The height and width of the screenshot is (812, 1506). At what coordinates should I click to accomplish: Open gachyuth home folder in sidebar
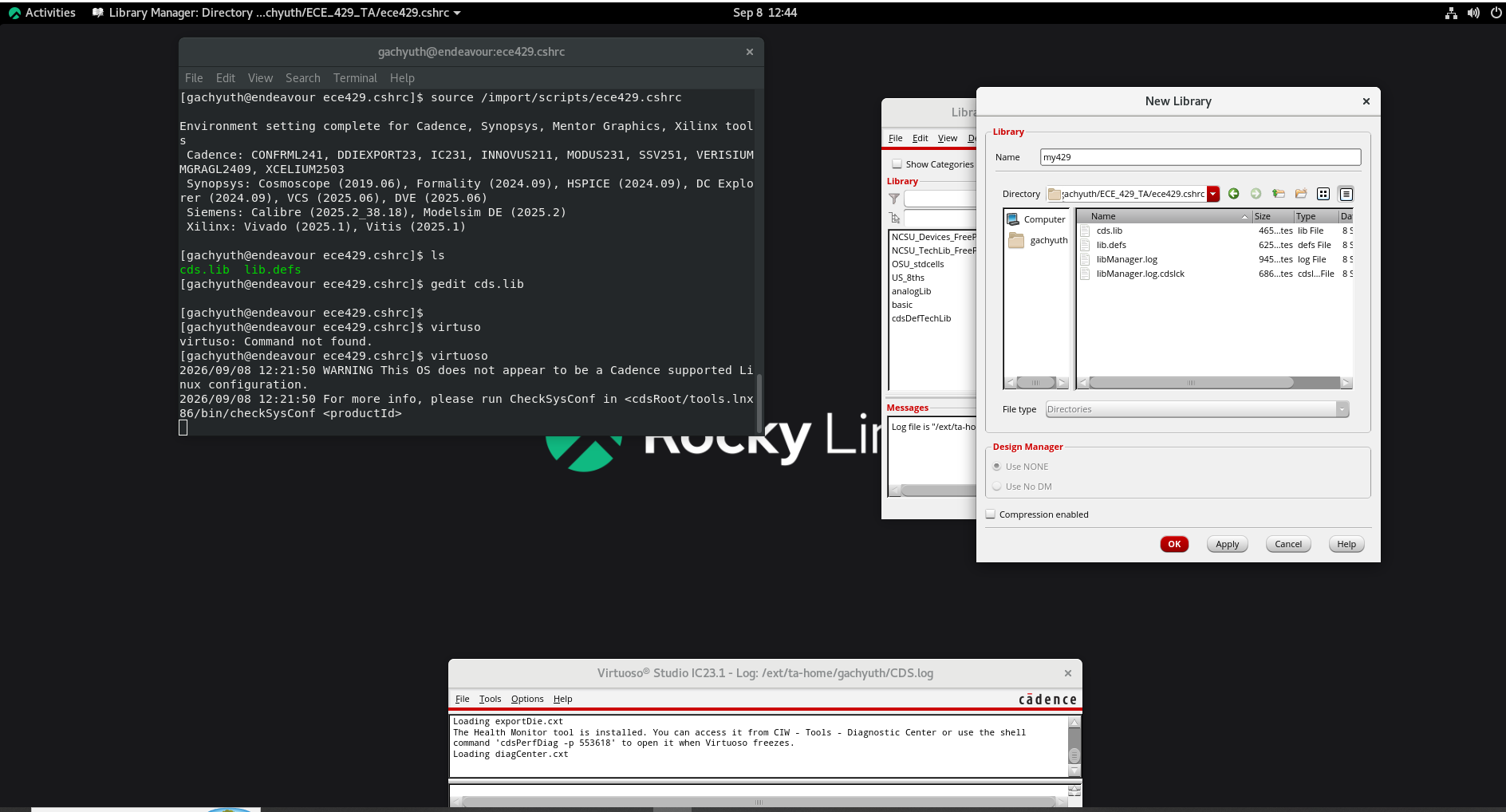pos(1037,240)
